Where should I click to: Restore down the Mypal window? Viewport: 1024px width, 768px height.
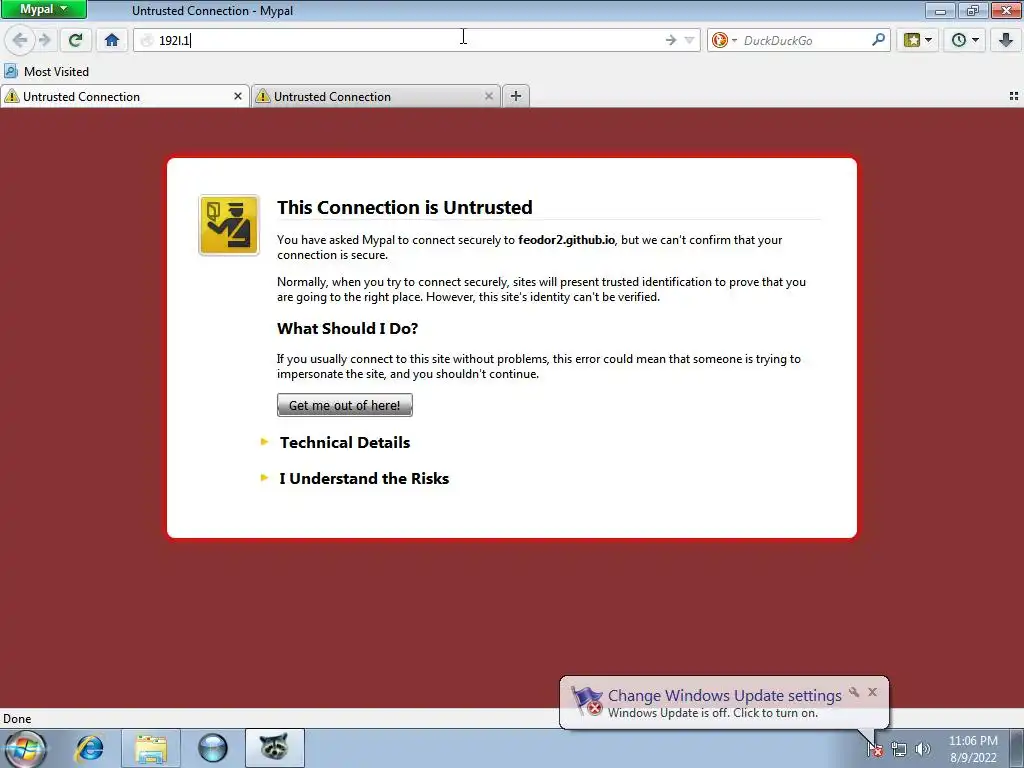[x=973, y=10]
